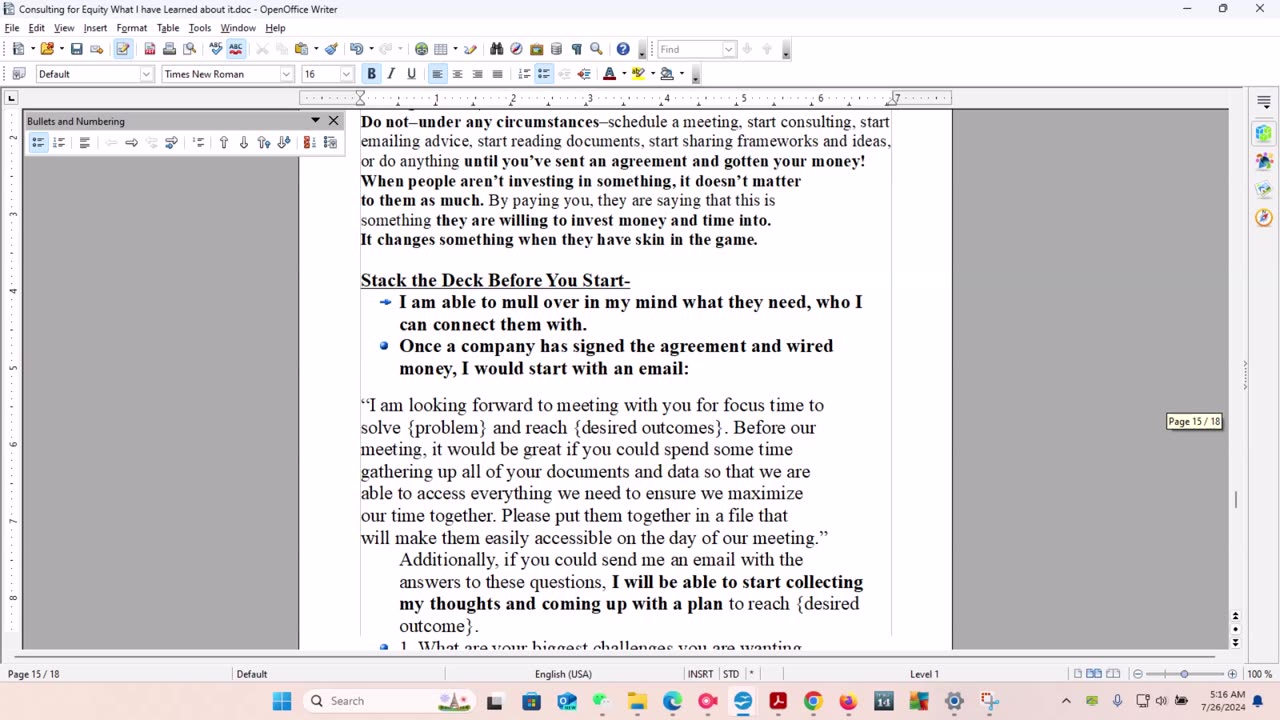This screenshot has height=720, width=1280.
Task: Open the Insert menu
Action: (x=95, y=28)
